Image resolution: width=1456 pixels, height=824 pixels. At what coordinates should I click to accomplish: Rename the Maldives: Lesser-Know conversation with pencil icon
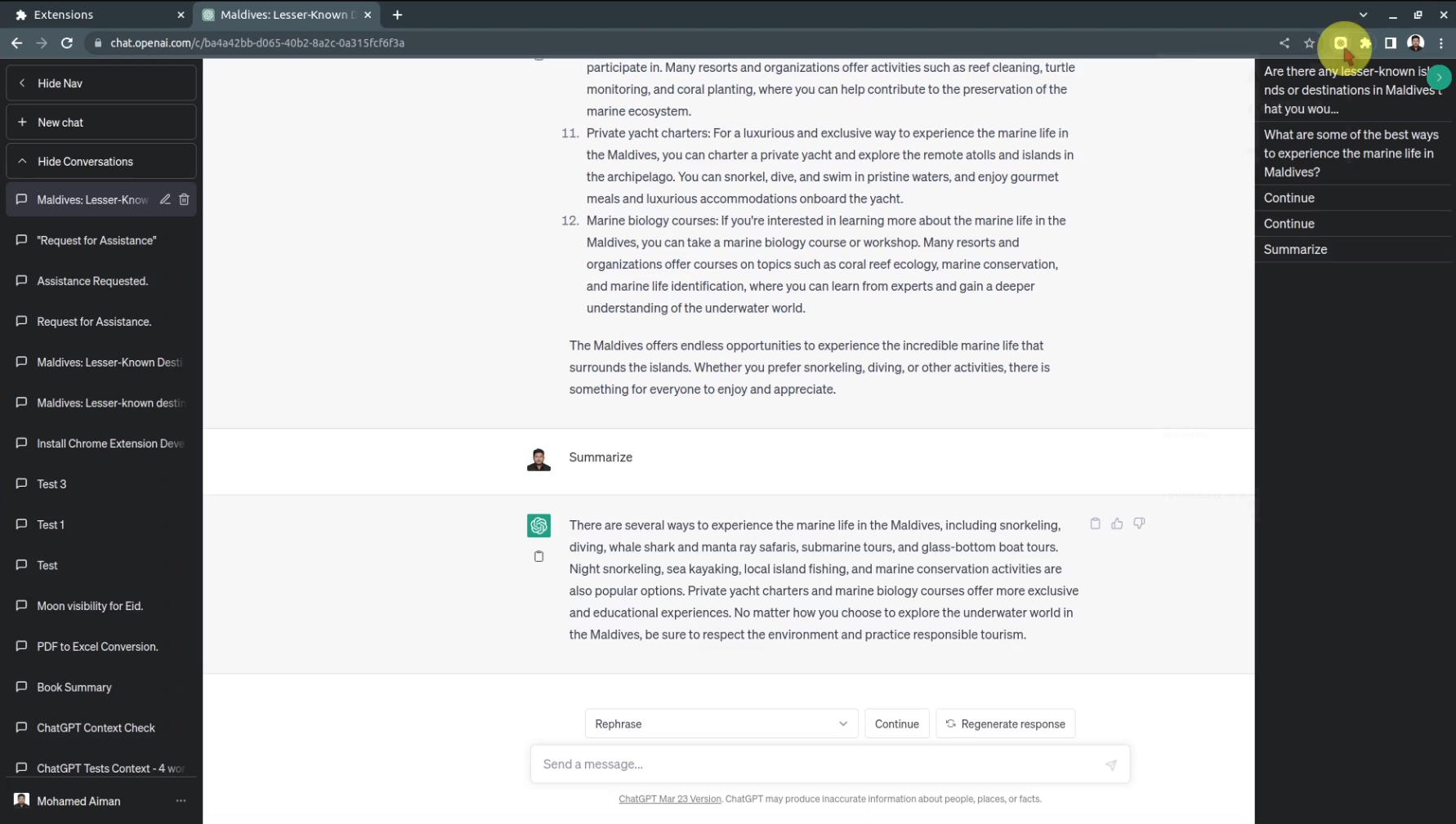tap(165, 199)
